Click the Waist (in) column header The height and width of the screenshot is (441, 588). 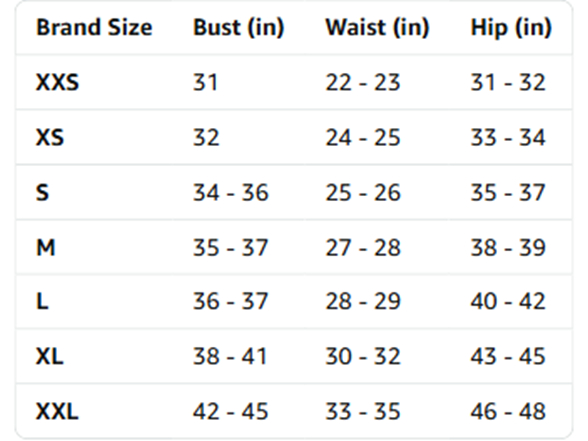pos(377,28)
